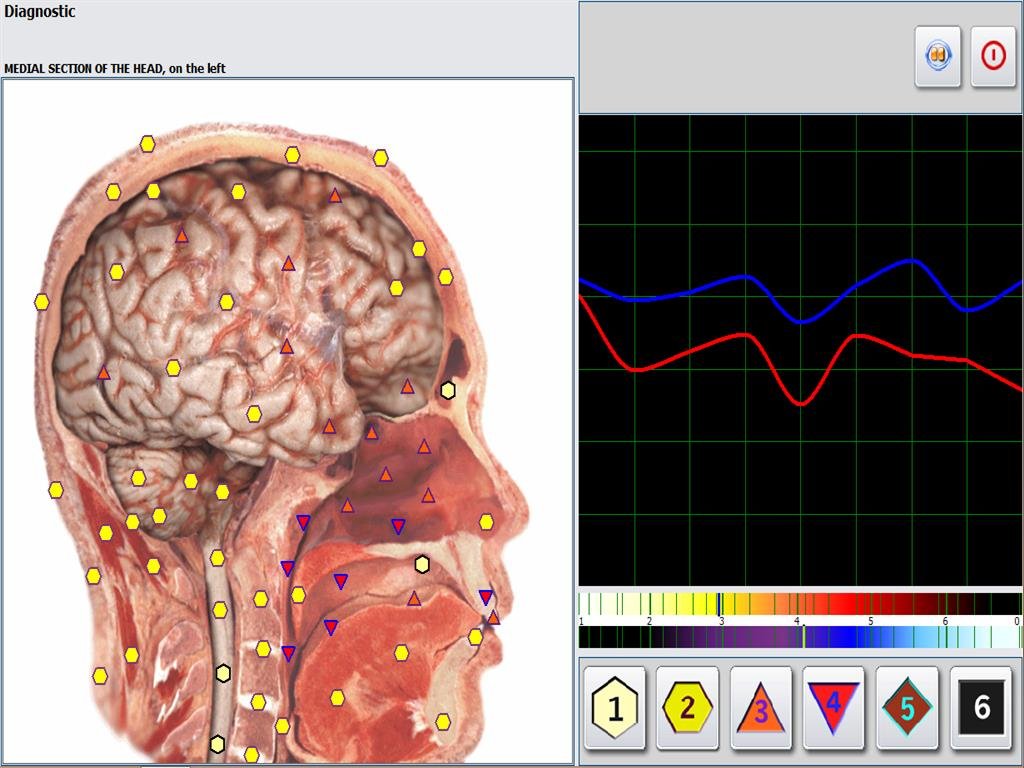Viewport: 1024px width, 768px height.
Task: Click the exit power button
Action: (992, 56)
